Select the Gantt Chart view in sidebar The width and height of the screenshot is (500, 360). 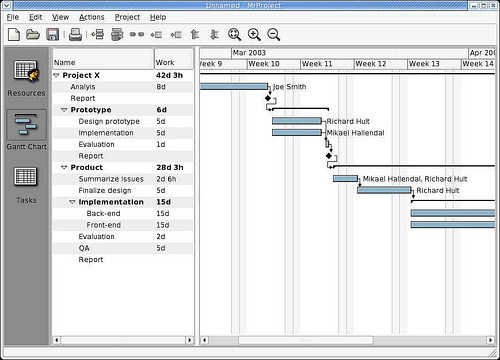coord(26,130)
